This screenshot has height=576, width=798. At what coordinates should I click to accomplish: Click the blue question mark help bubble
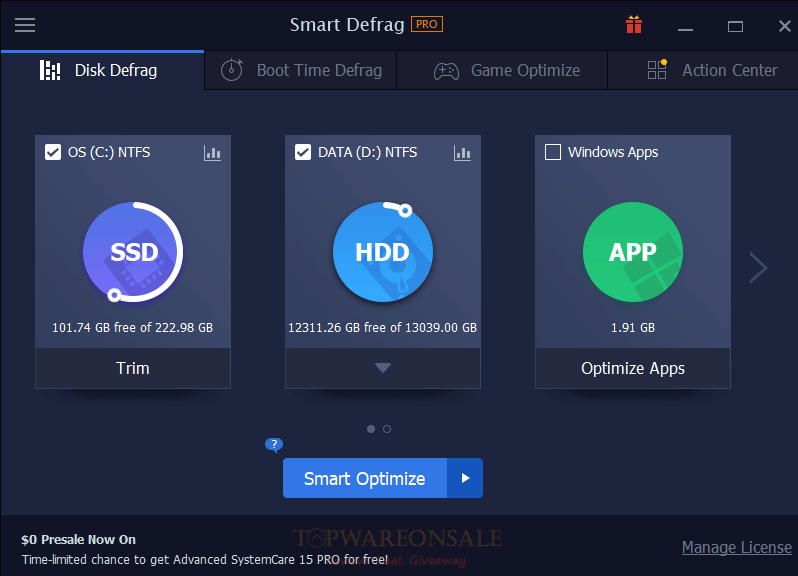pyautogui.click(x=274, y=445)
